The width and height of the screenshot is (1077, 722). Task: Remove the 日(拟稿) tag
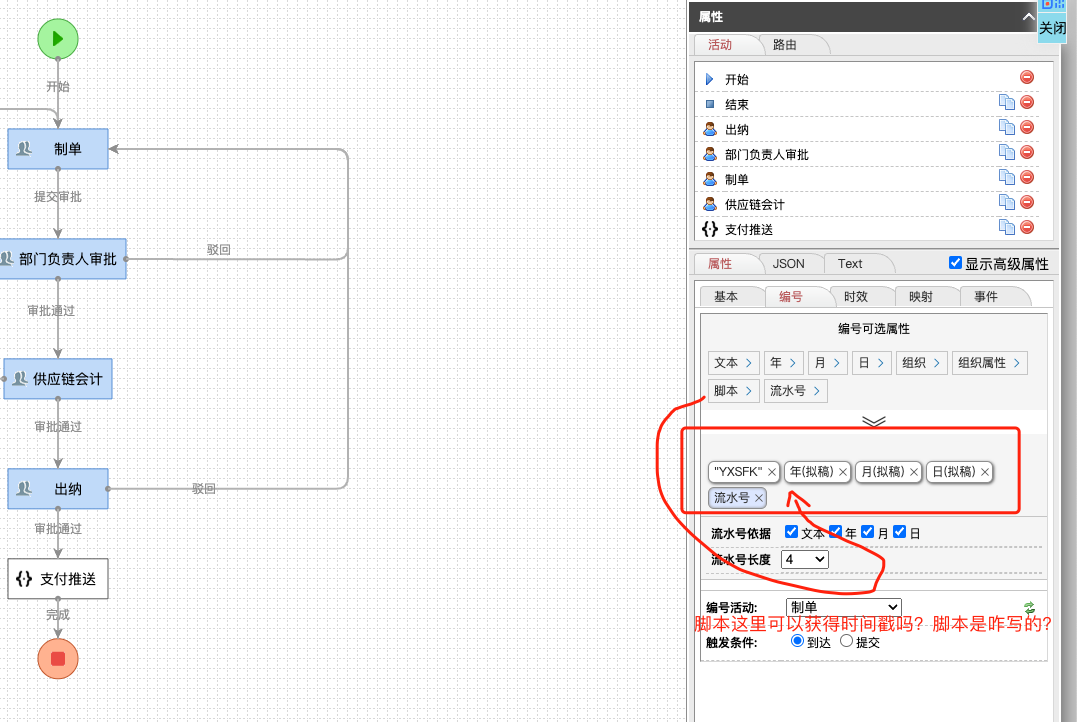pyautogui.click(x=985, y=472)
